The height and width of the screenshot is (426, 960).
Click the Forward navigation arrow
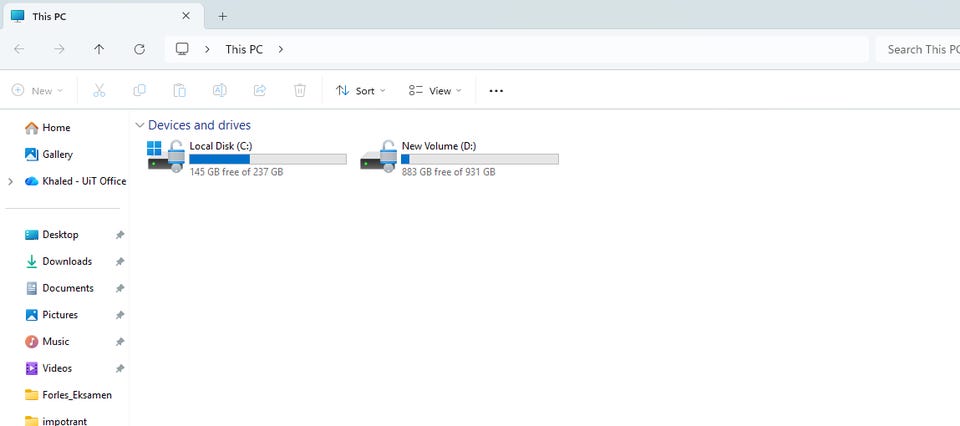(59, 49)
